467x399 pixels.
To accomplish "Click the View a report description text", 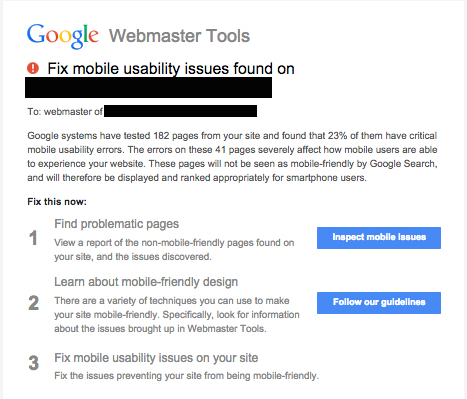I will click(174, 250).
